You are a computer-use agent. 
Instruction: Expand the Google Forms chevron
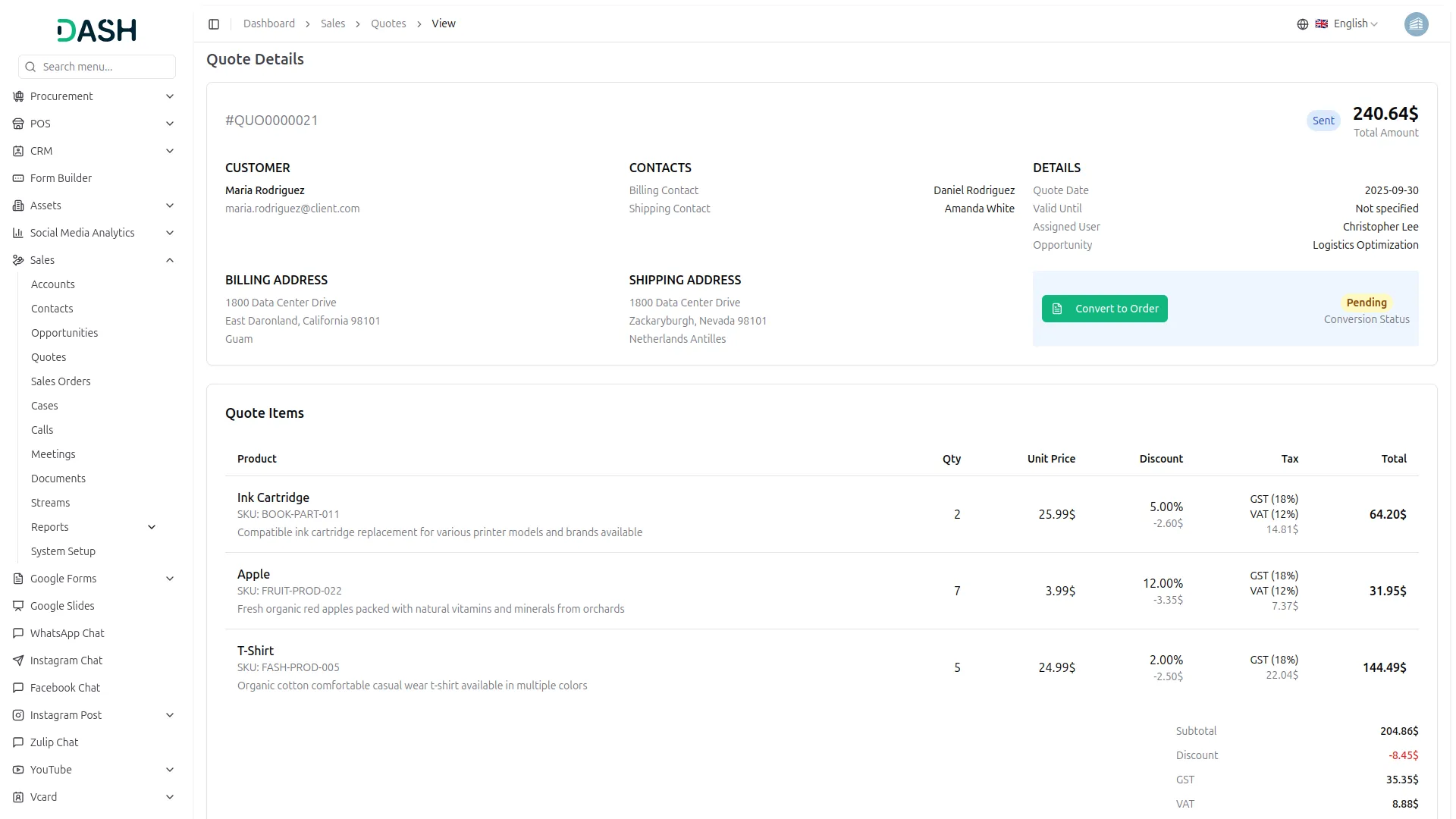(x=170, y=579)
